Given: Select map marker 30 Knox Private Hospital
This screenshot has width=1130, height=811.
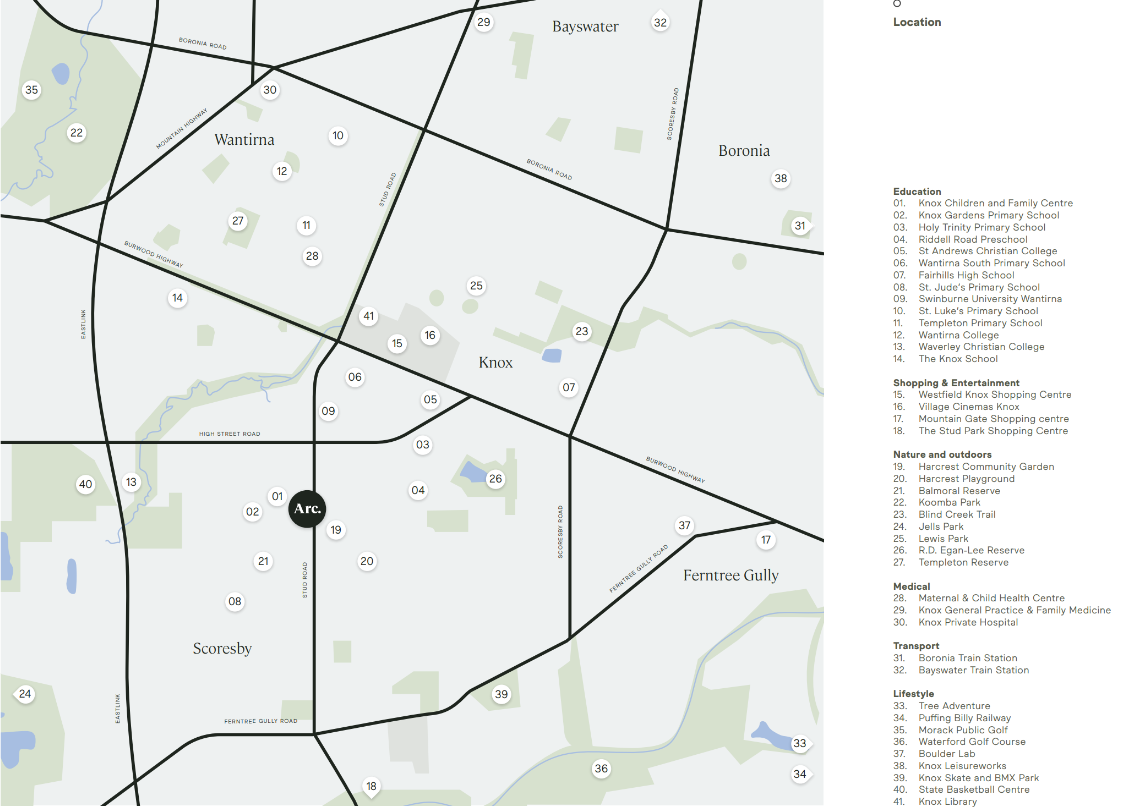Looking at the screenshot, I should point(270,90).
